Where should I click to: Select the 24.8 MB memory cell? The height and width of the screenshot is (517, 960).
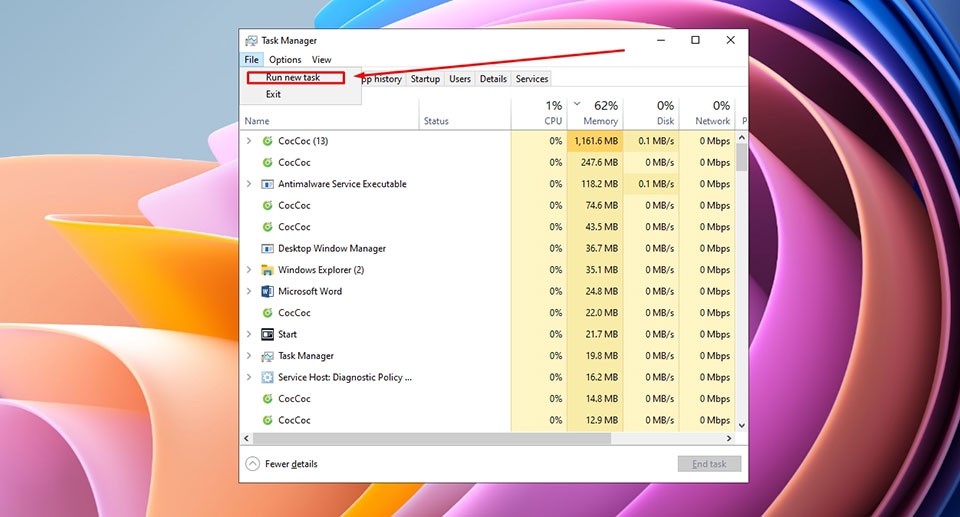tap(595, 291)
